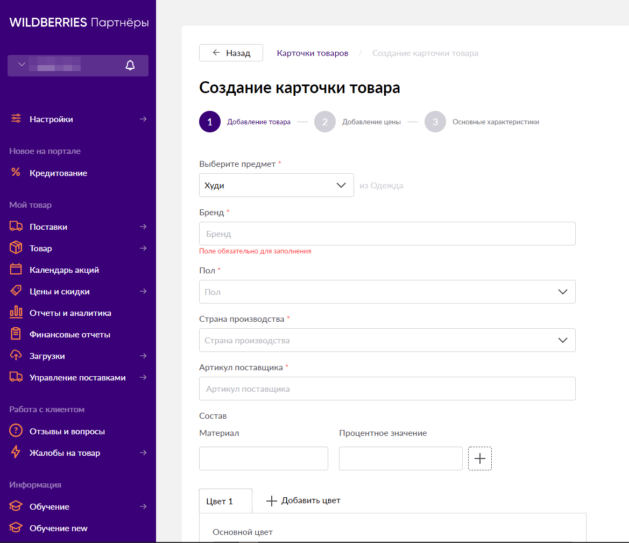Open the Пол dropdown

click(x=387, y=292)
